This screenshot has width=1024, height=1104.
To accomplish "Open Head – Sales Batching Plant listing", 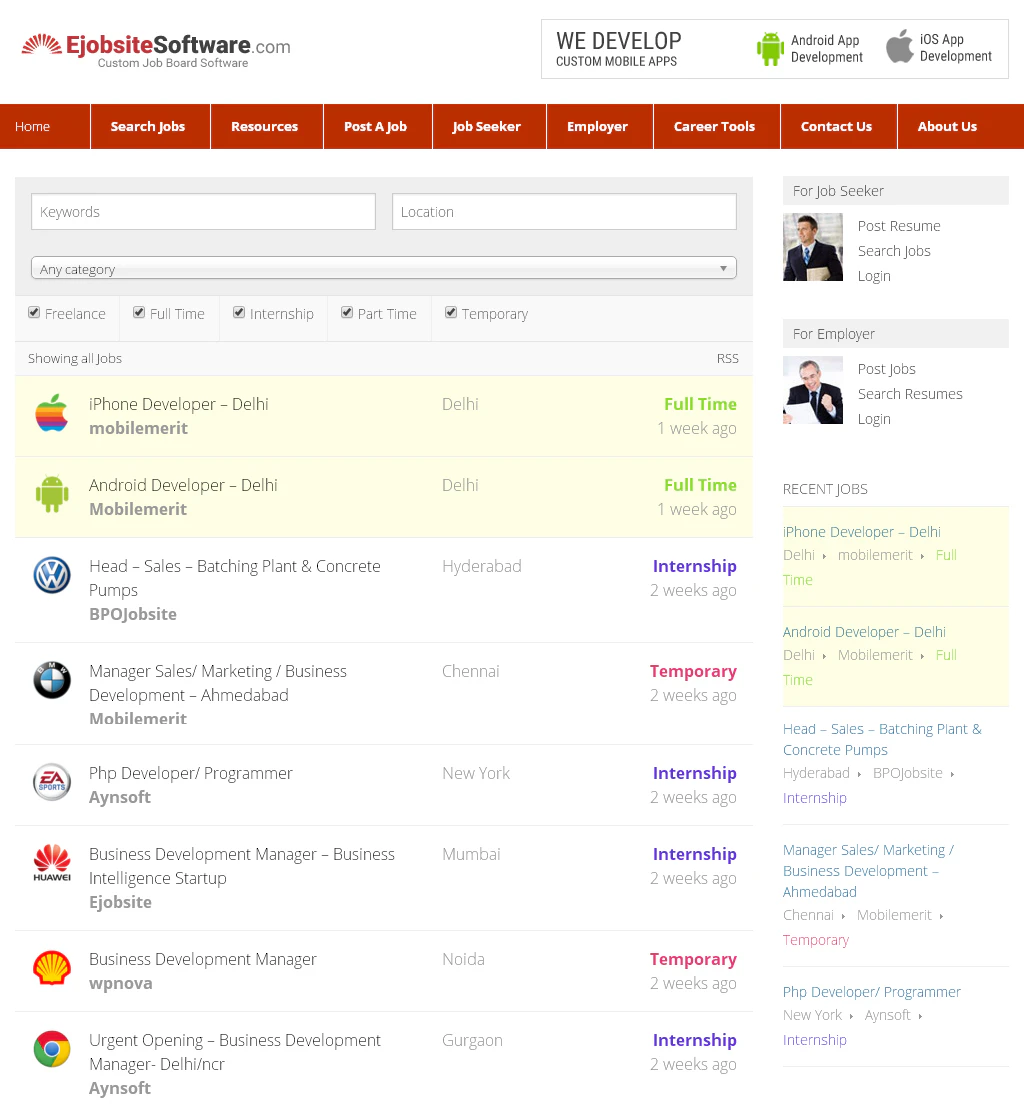I will [384, 590].
